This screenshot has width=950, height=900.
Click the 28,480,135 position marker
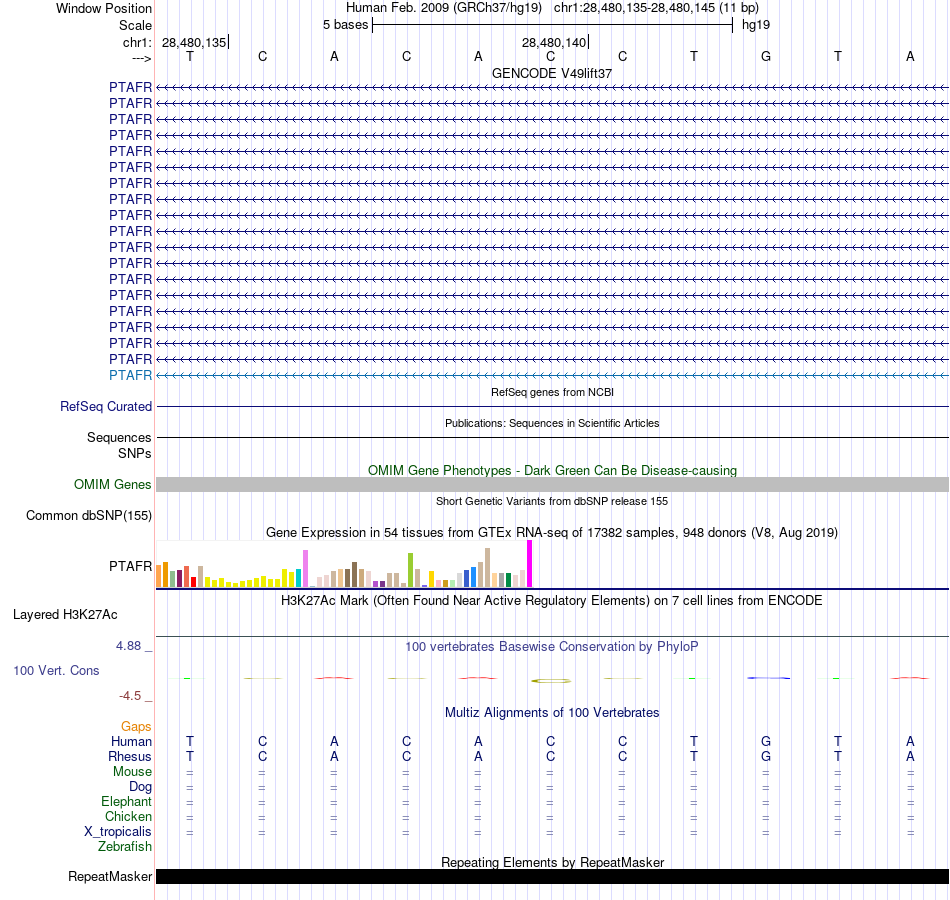point(194,42)
